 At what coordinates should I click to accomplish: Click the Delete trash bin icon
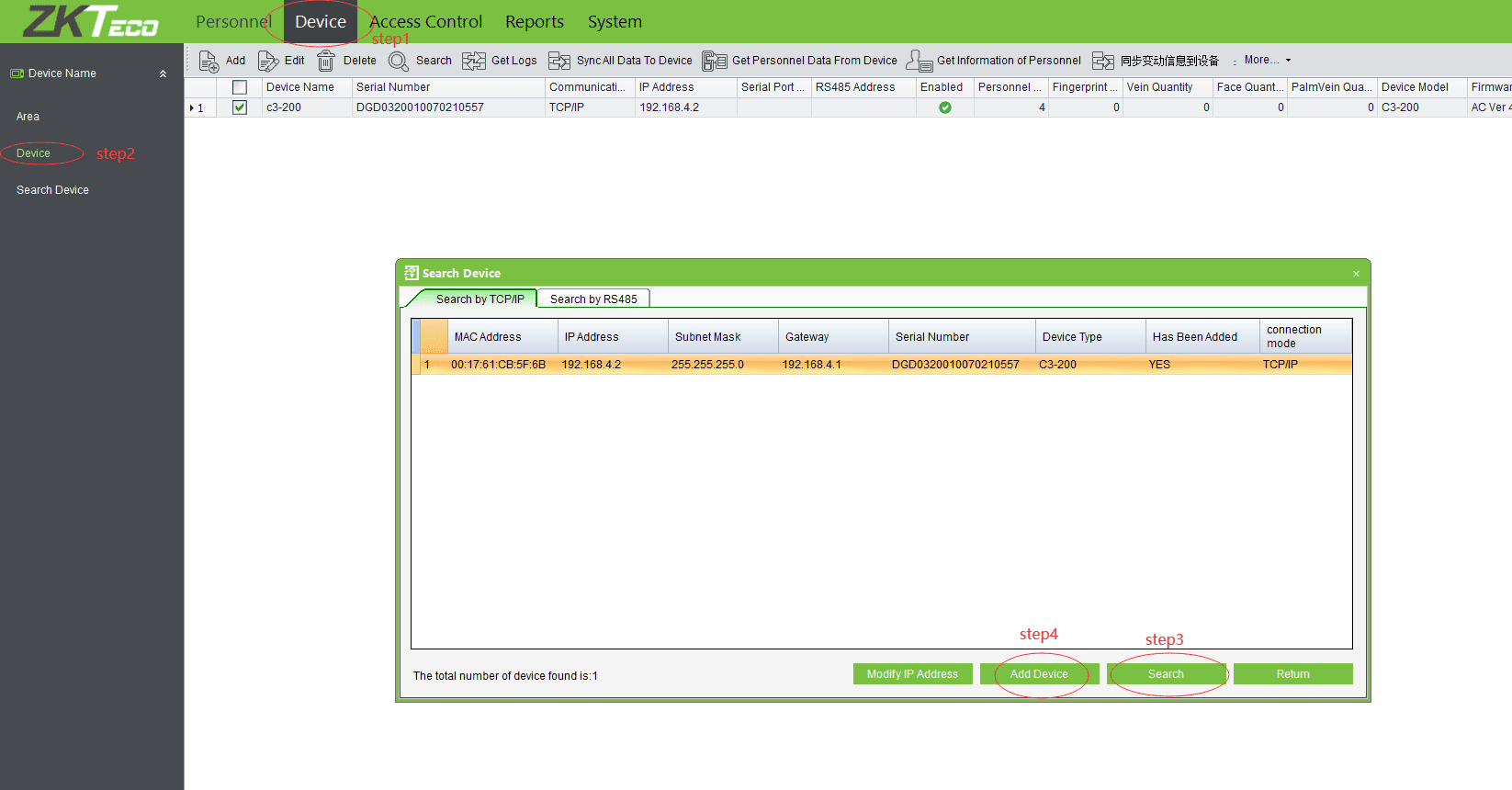tap(326, 61)
